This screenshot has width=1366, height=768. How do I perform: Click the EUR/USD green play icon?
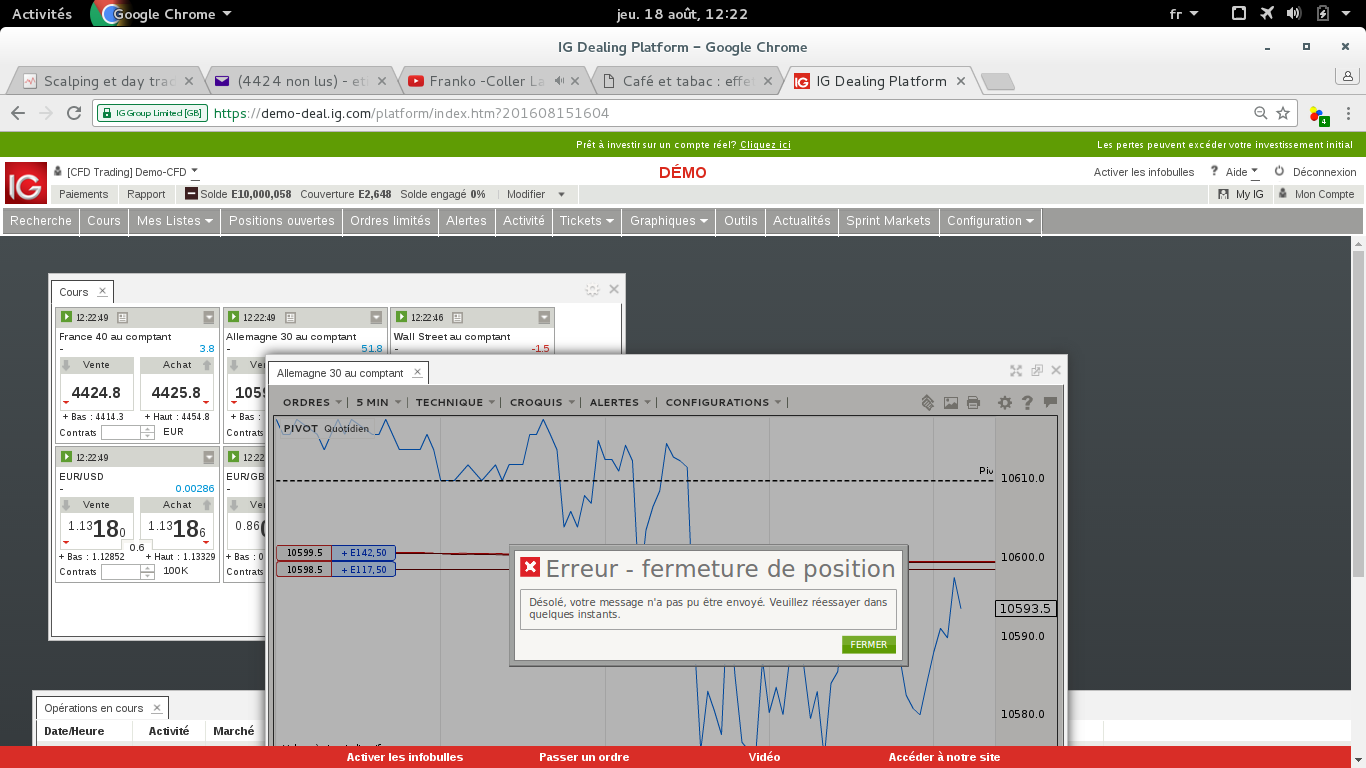(66, 457)
